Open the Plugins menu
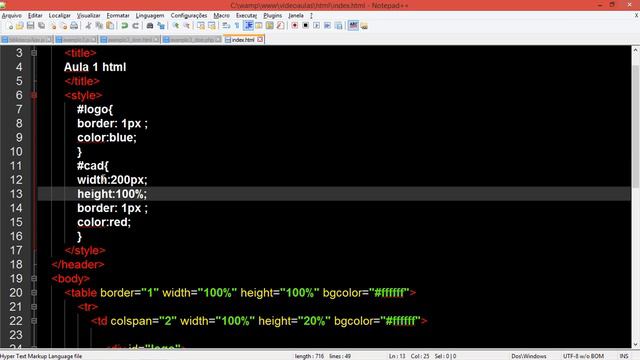 (273, 16)
